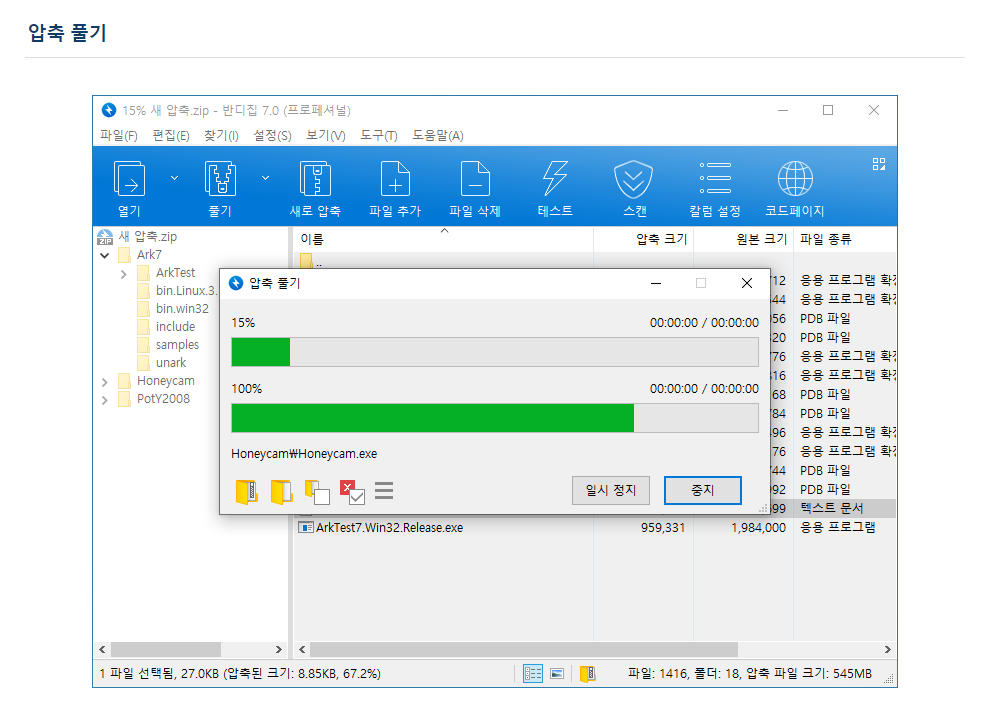Expand the ArkTest folder tree node

pos(124,274)
